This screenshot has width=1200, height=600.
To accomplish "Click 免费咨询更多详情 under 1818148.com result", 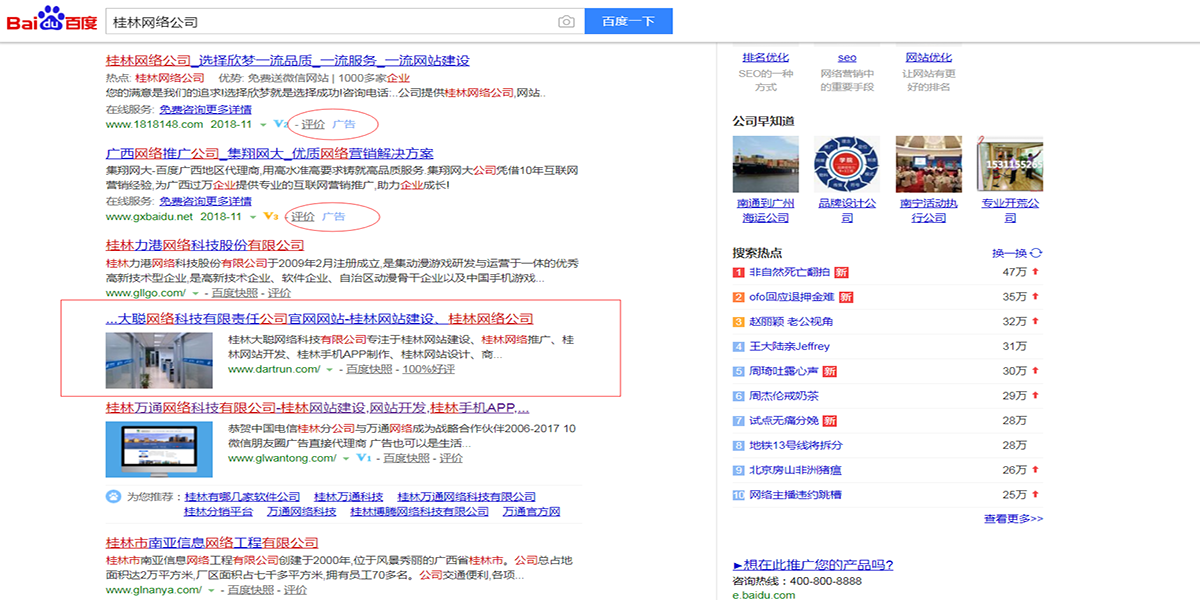I will (205, 109).
